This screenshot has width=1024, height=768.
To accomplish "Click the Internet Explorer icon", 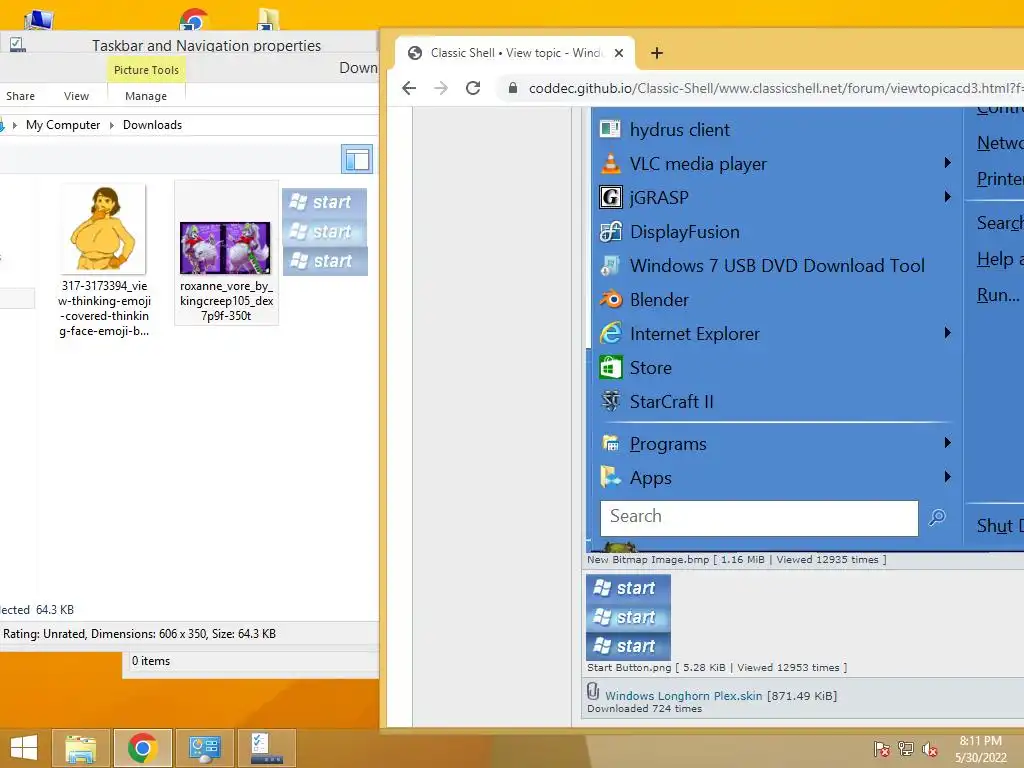I will 611,333.
